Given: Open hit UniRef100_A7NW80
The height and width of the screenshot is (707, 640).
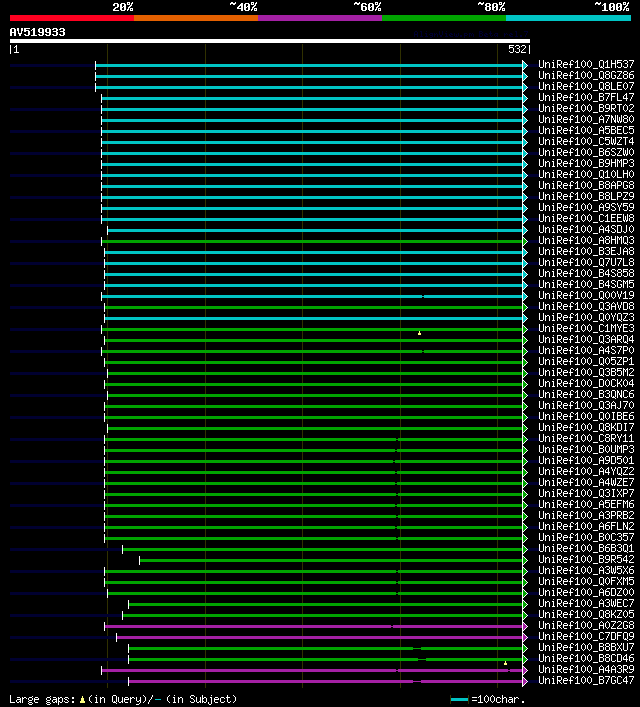Looking at the screenshot, I should point(586,119).
